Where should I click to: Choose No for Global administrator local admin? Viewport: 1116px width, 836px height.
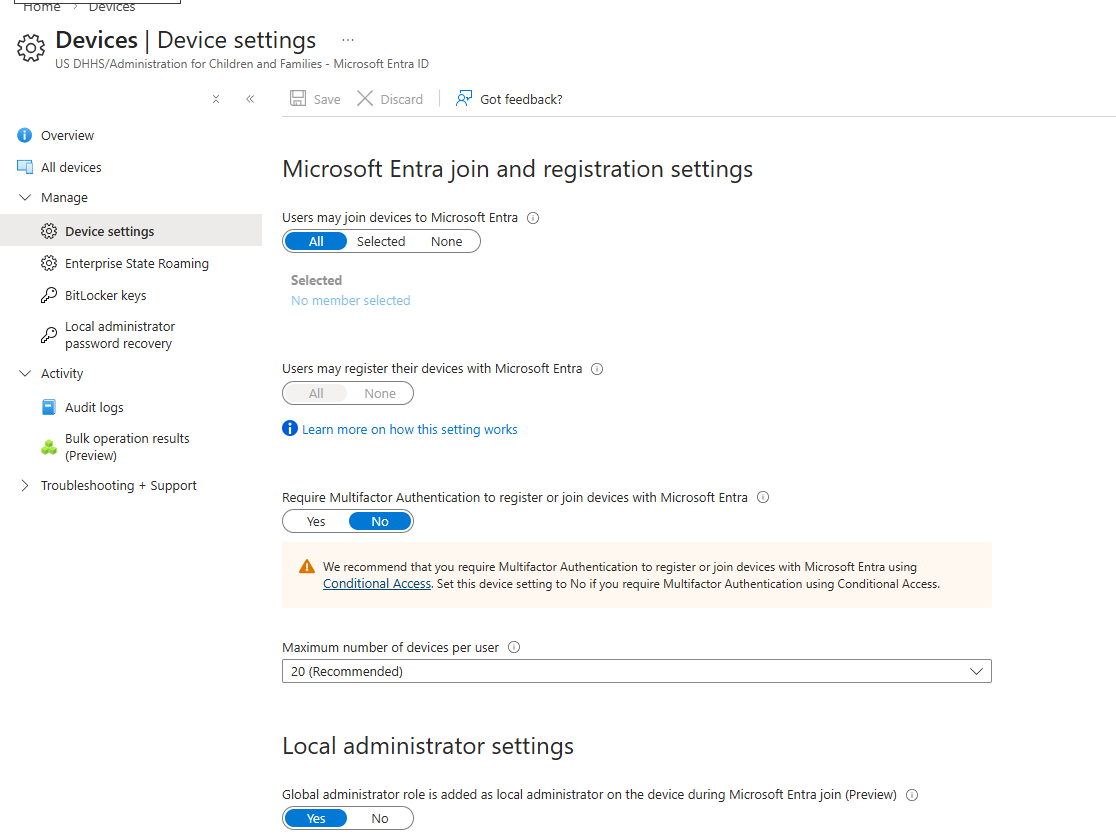tap(380, 818)
